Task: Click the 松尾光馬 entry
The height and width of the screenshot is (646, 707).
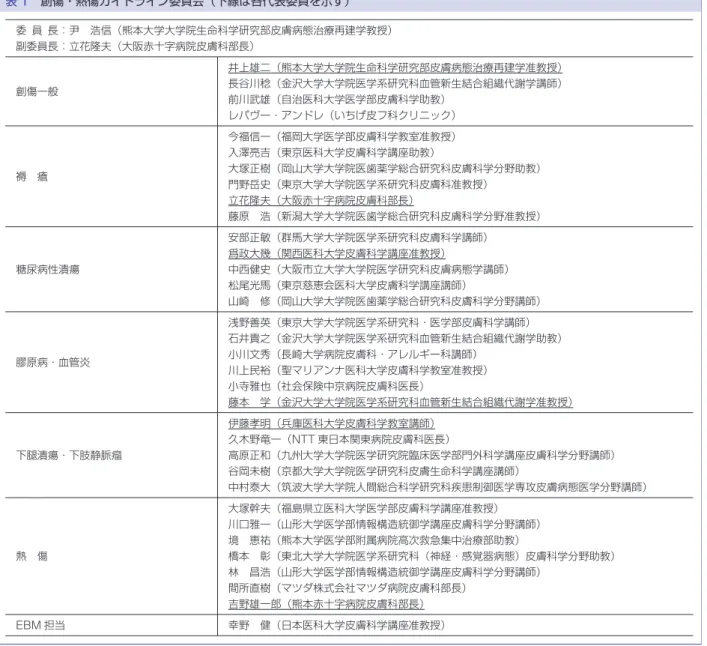Action: coord(347,285)
